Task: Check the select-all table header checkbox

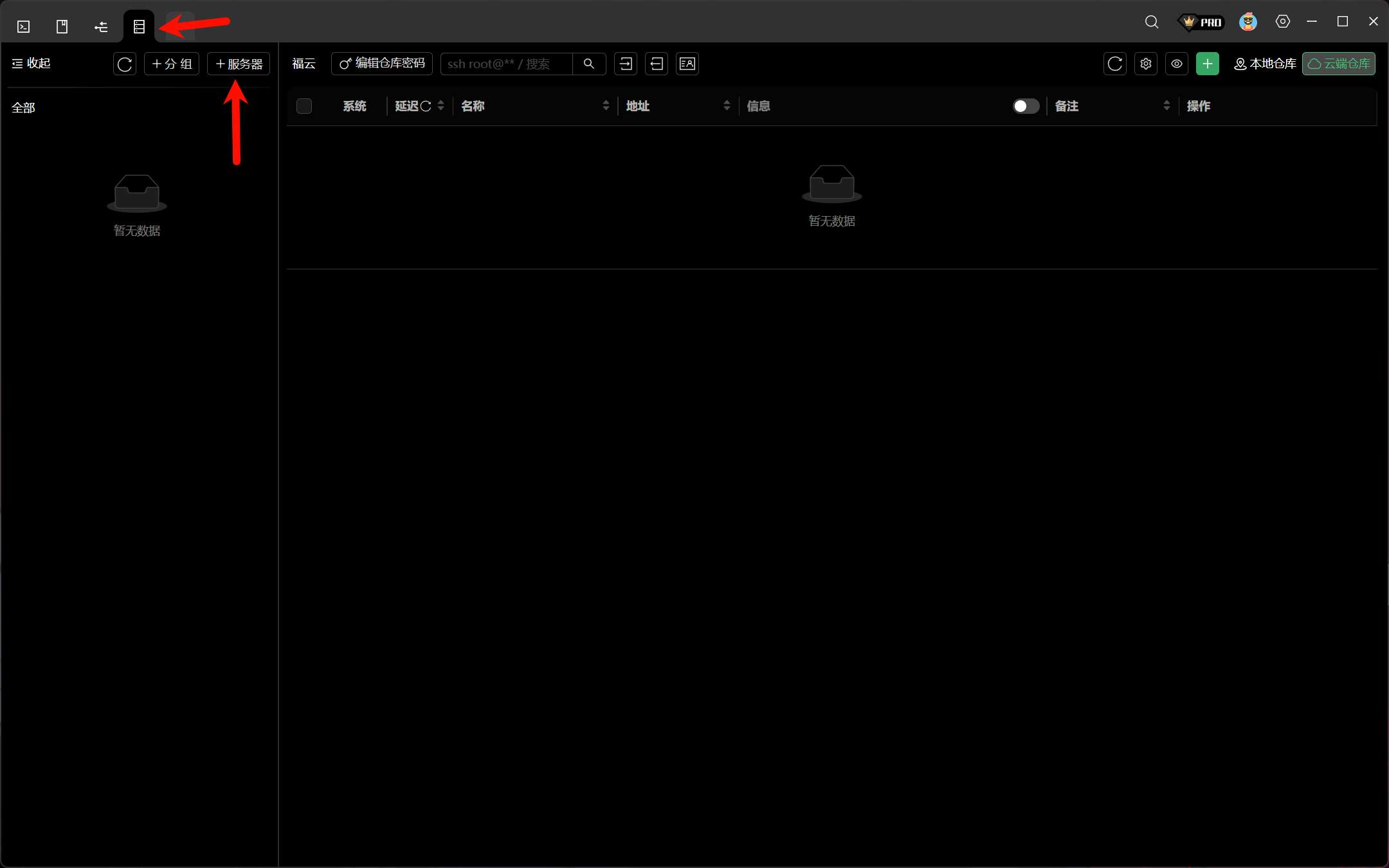Action: [x=304, y=106]
